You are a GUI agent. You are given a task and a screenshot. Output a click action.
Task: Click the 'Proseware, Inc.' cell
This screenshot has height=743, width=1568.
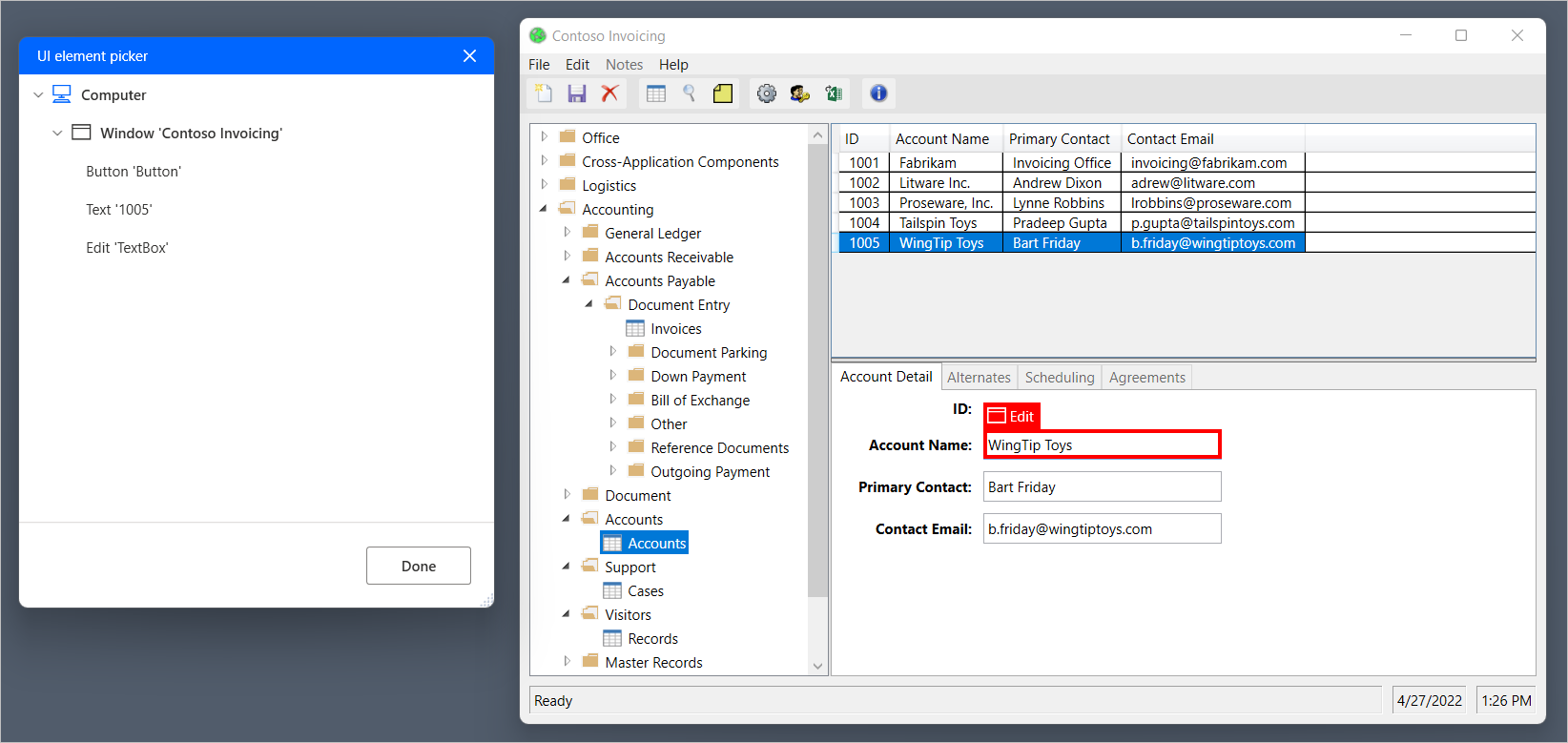[946, 203]
